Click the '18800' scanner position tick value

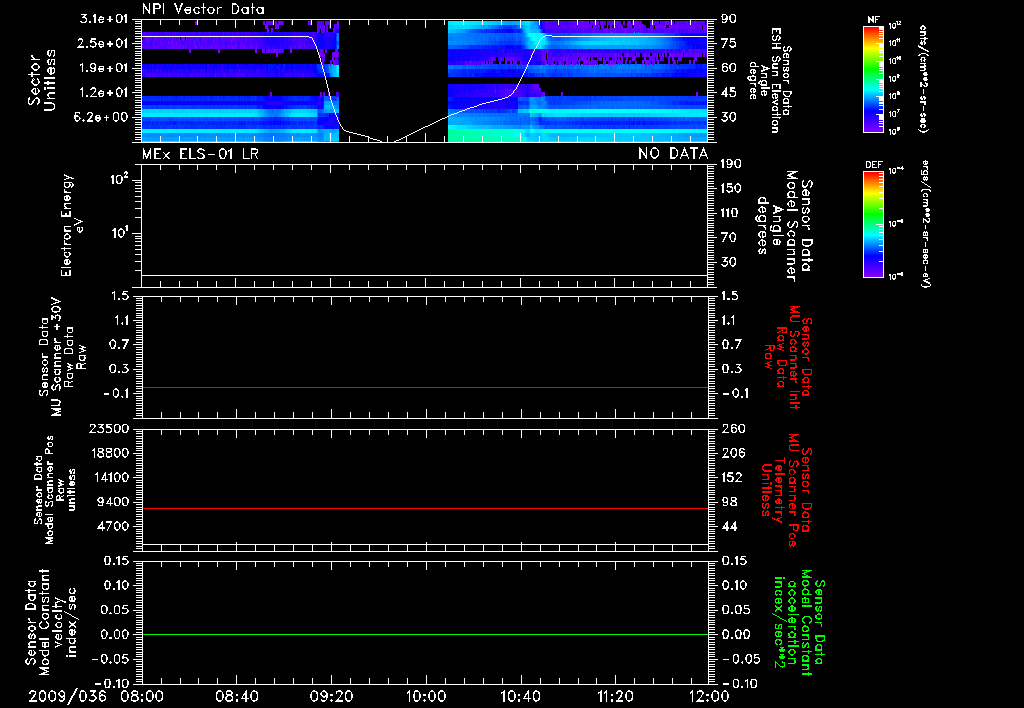pyautogui.click(x=108, y=453)
